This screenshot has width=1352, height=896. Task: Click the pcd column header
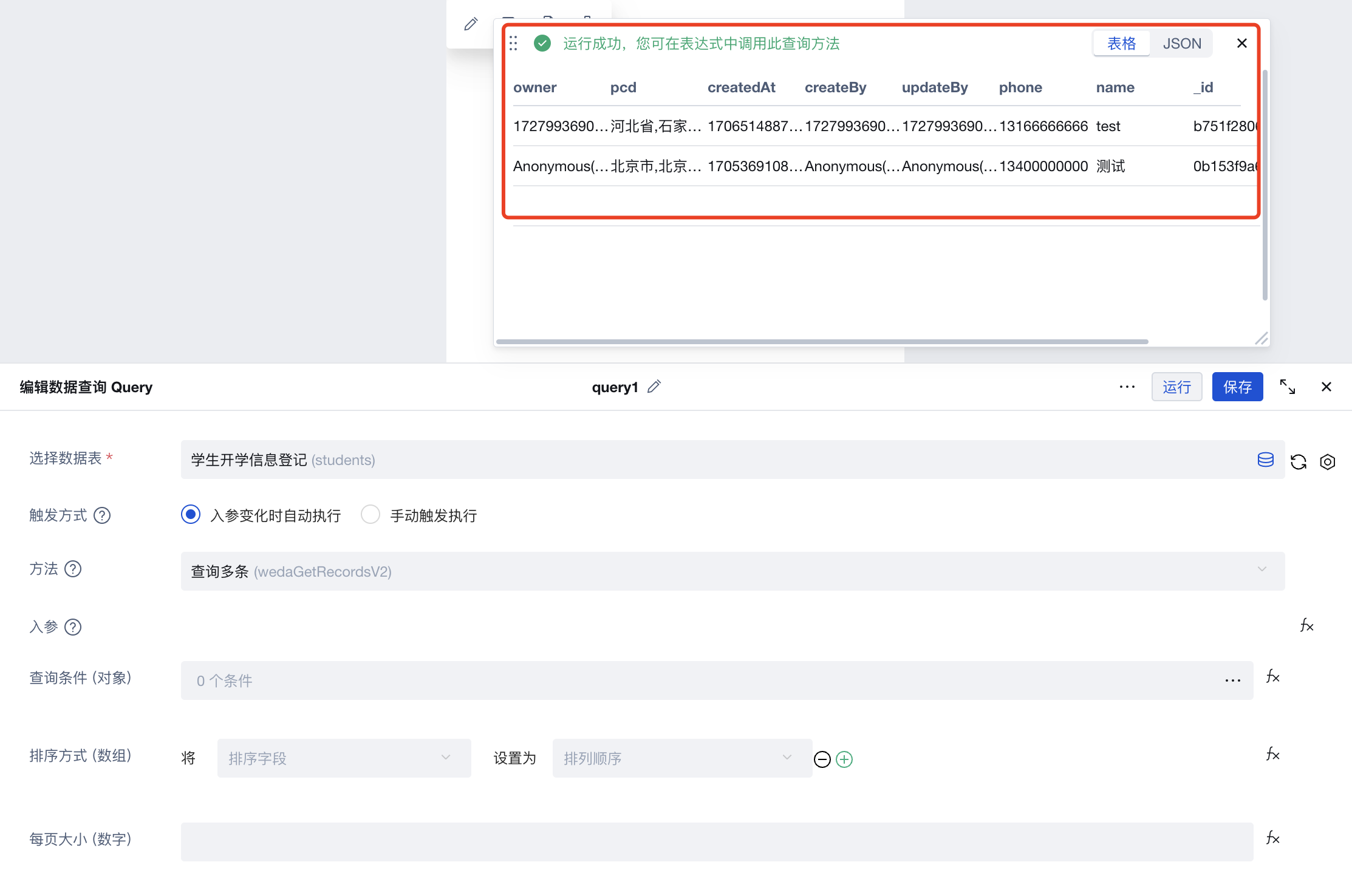click(623, 87)
